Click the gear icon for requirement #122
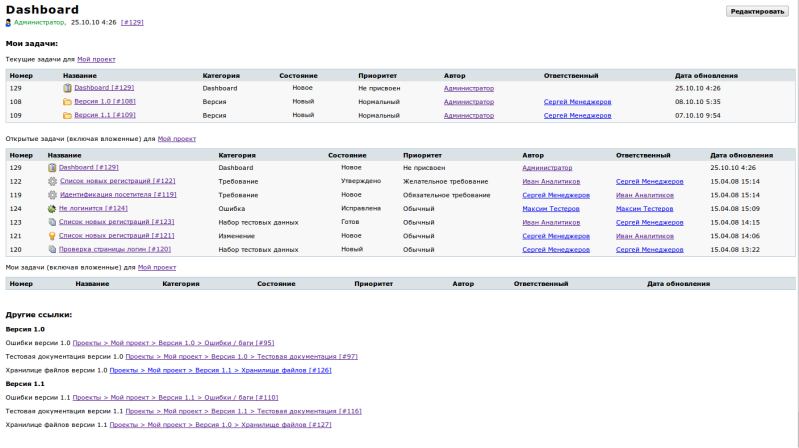799x448 pixels. click(52, 182)
